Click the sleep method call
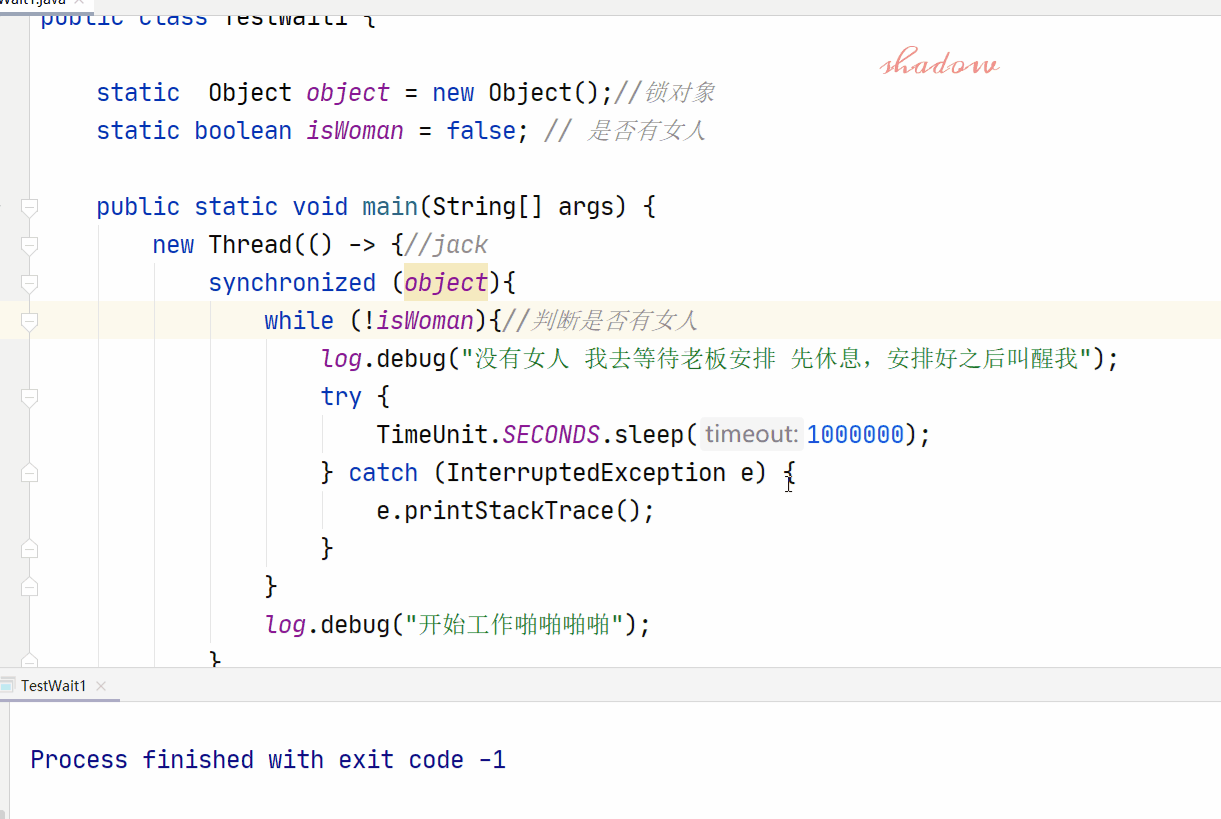The height and width of the screenshot is (819, 1221). point(648,434)
